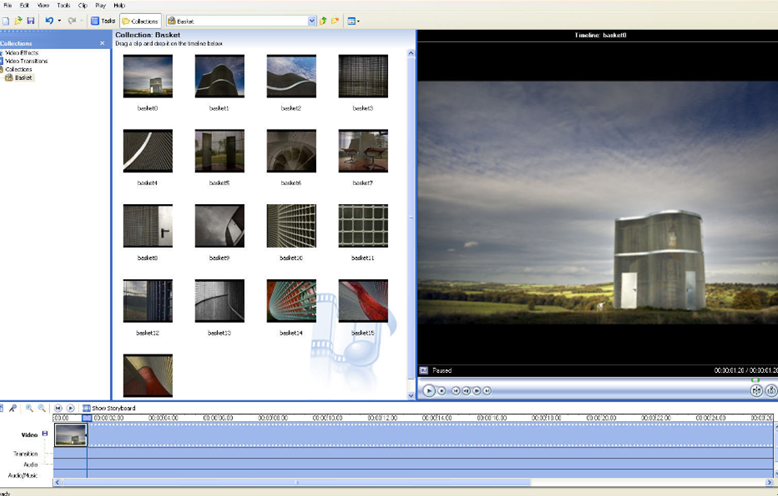Open the Clip menu
The image size is (778, 496).
(x=82, y=5)
